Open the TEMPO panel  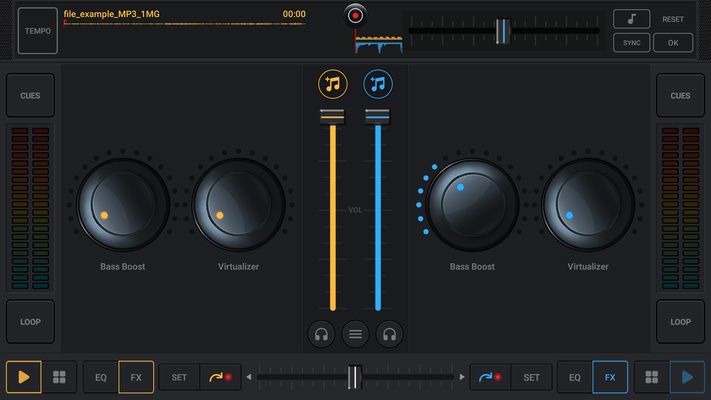click(38, 31)
